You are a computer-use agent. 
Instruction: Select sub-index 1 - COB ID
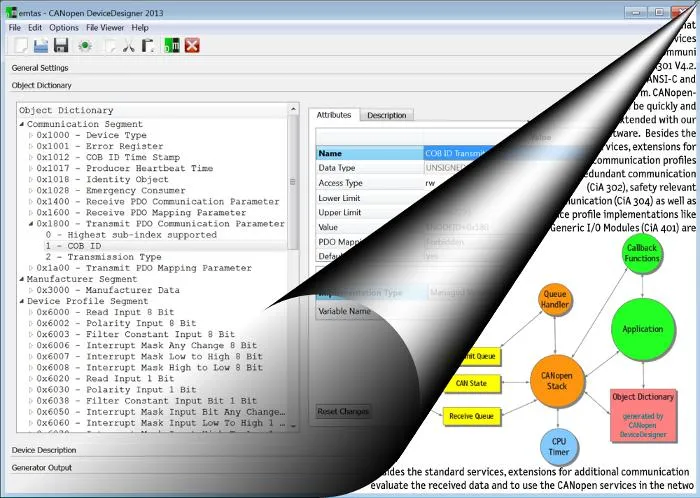[73, 246]
